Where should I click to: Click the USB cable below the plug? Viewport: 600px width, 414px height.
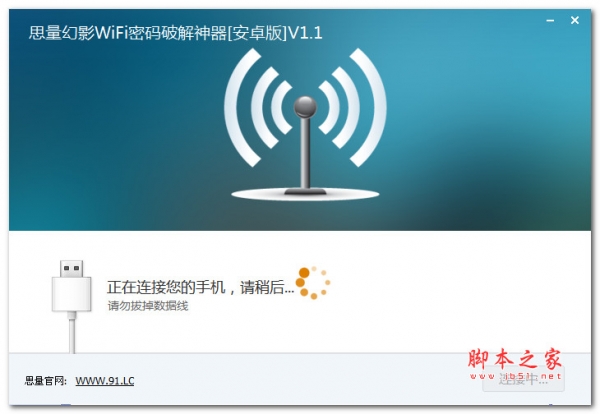coord(72,332)
